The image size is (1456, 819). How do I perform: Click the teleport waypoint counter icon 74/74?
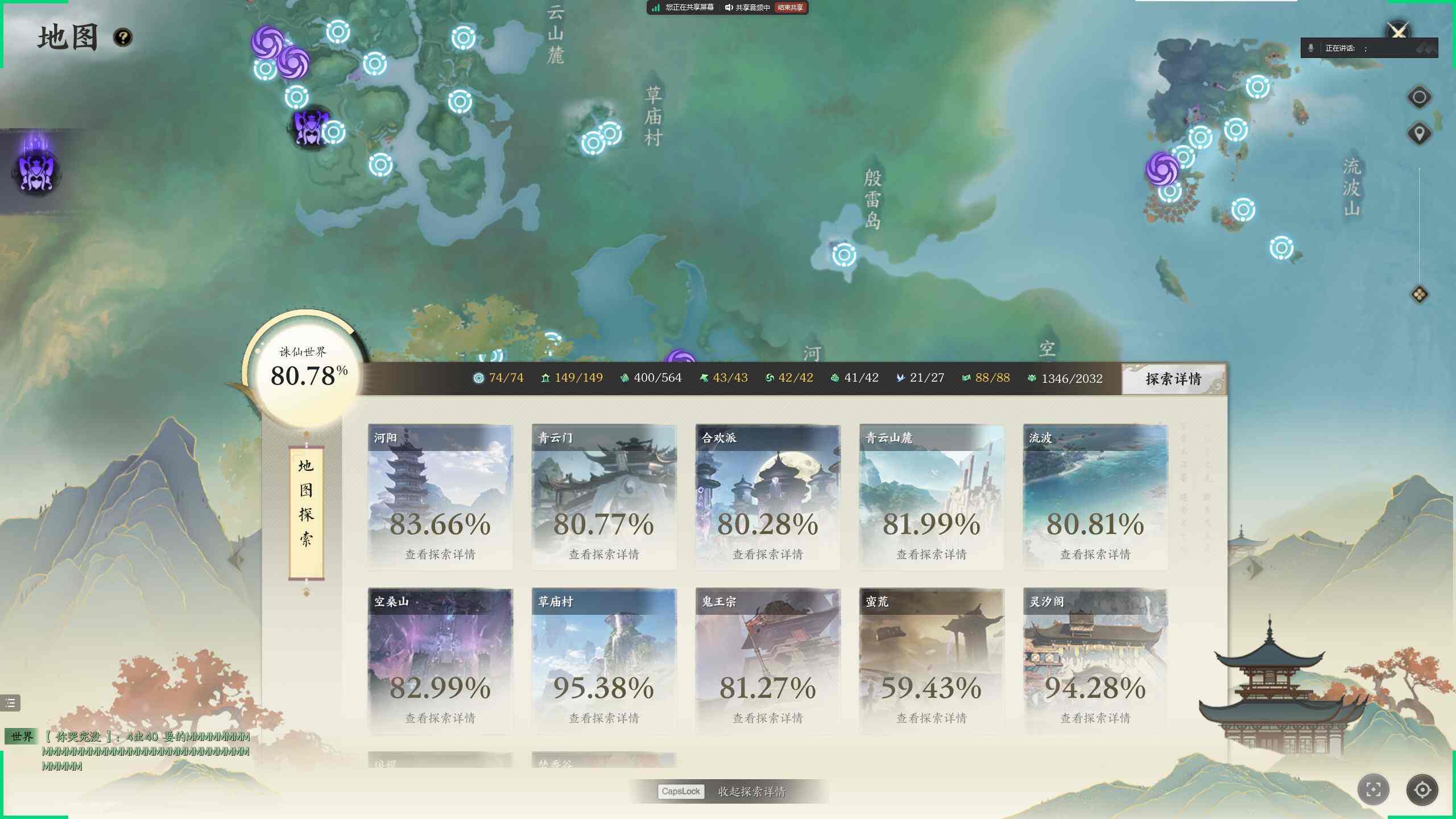478,378
